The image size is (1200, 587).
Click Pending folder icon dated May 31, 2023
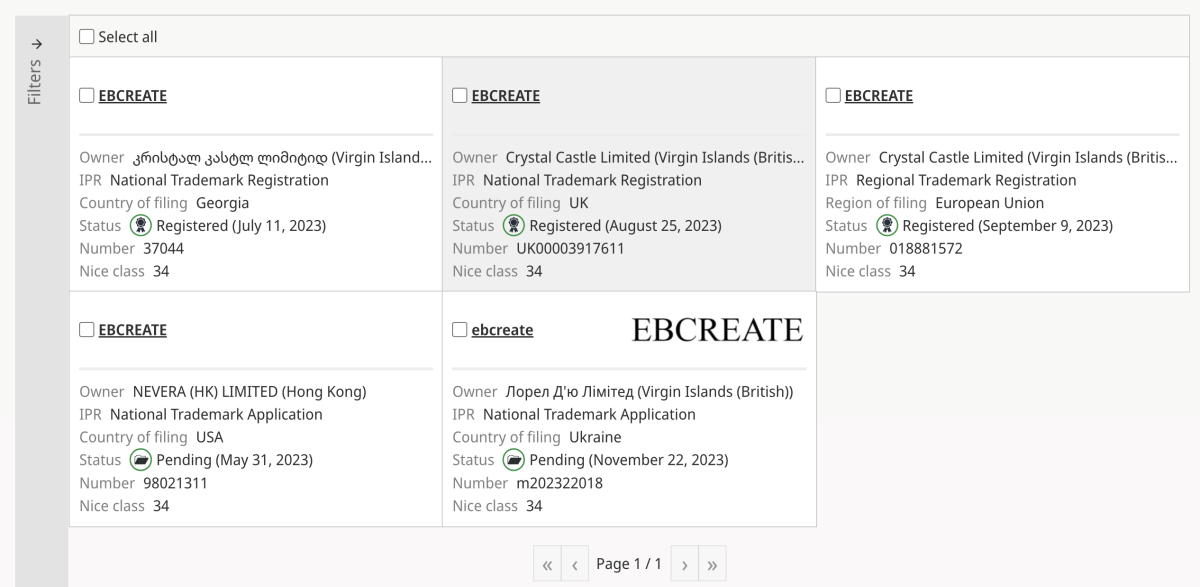click(139, 460)
